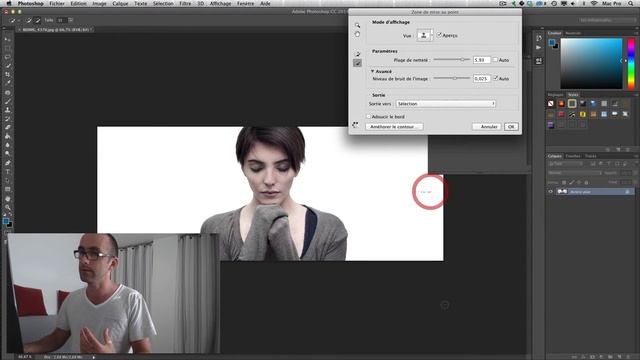Open the Affichage menu

[x=220, y=3]
